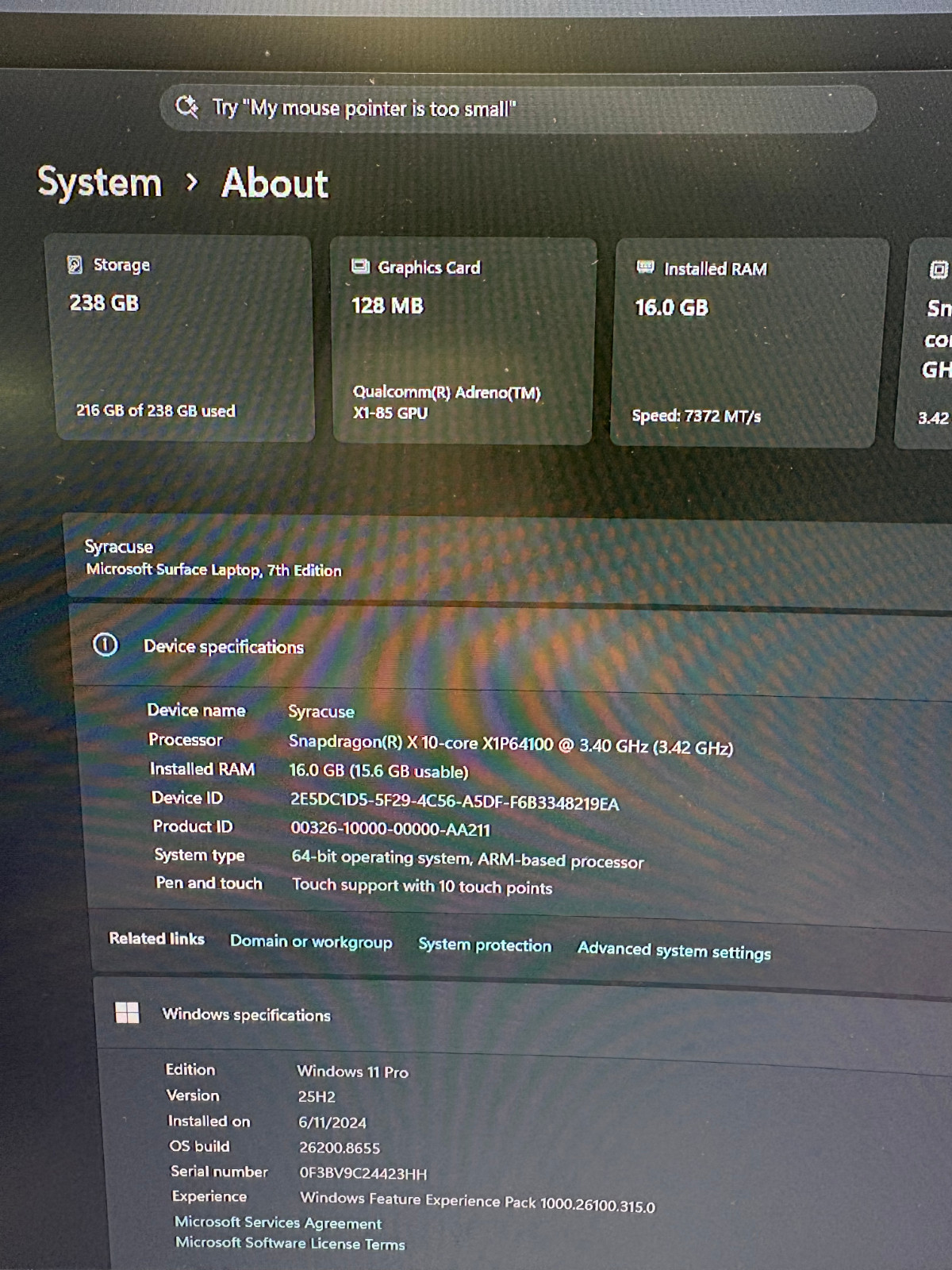
Task: Go back to System in the breadcrumb
Action: pyautogui.click(x=100, y=182)
